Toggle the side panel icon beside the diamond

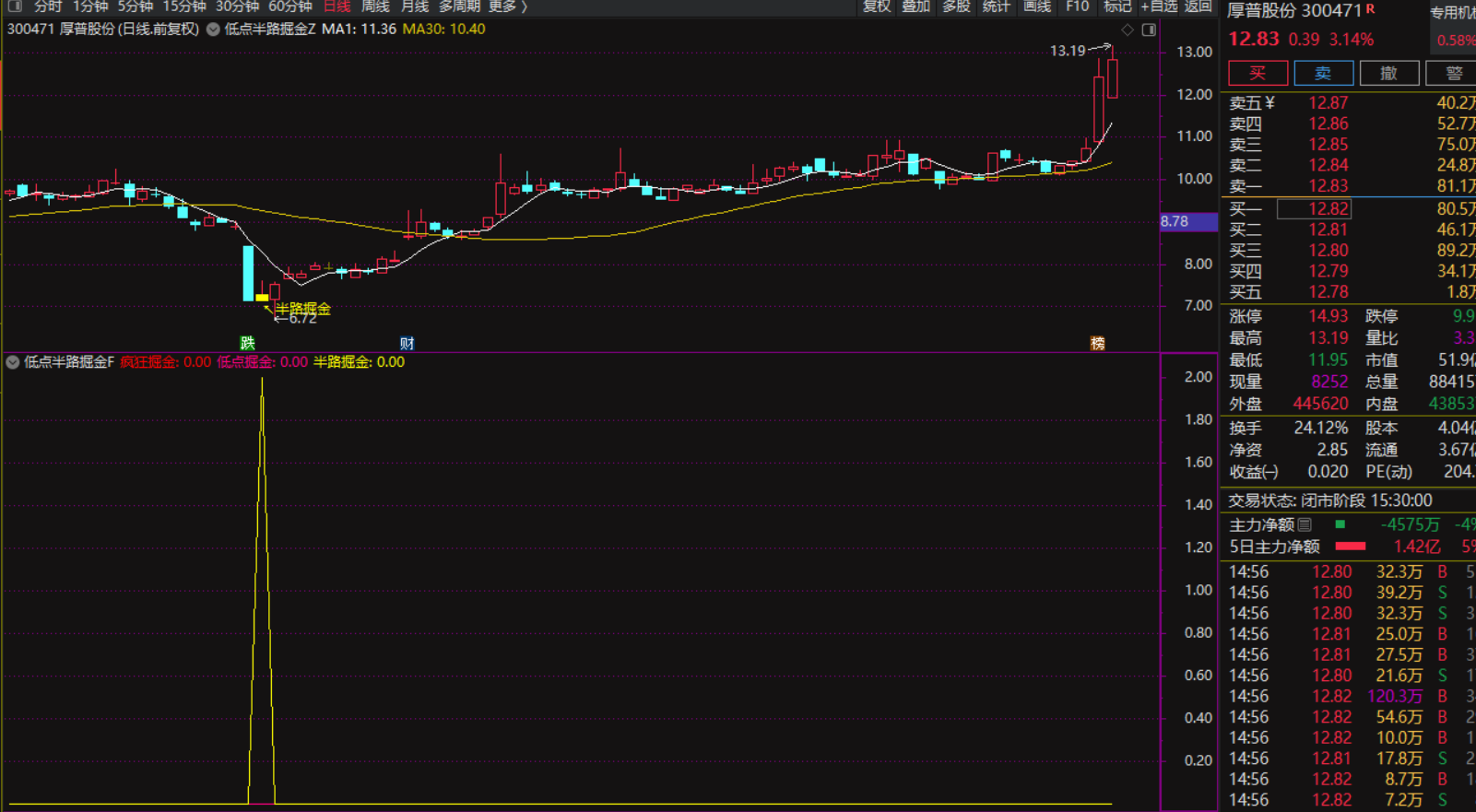click(1149, 30)
